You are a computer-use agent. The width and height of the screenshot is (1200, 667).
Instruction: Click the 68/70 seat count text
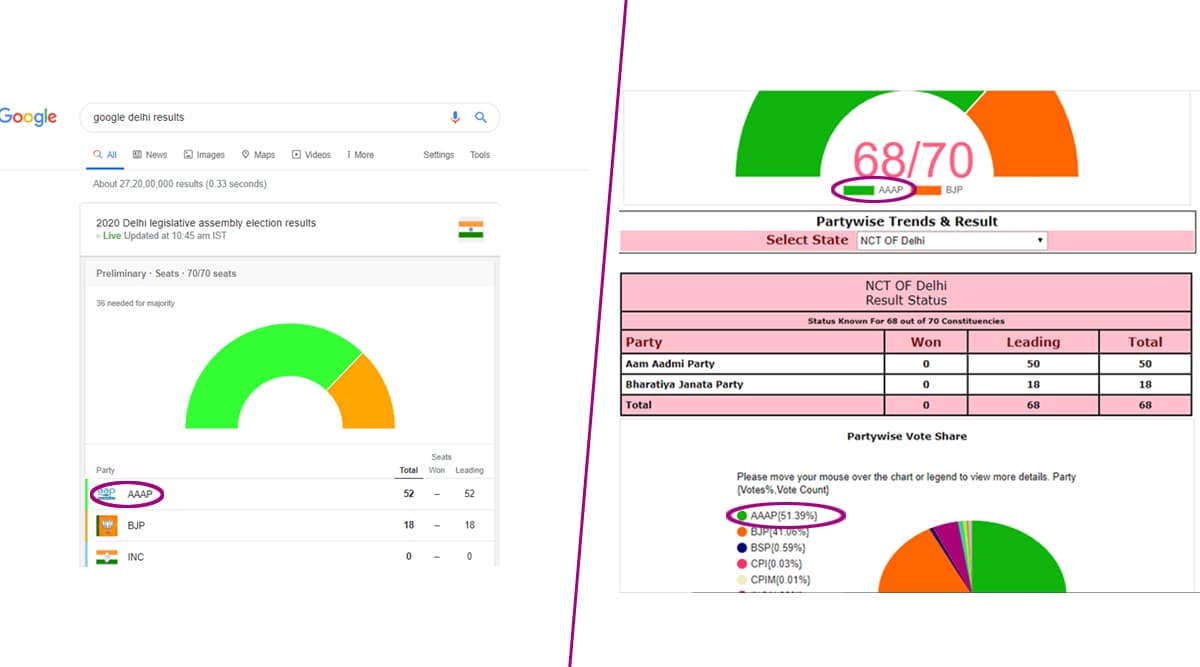(x=912, y=160)
